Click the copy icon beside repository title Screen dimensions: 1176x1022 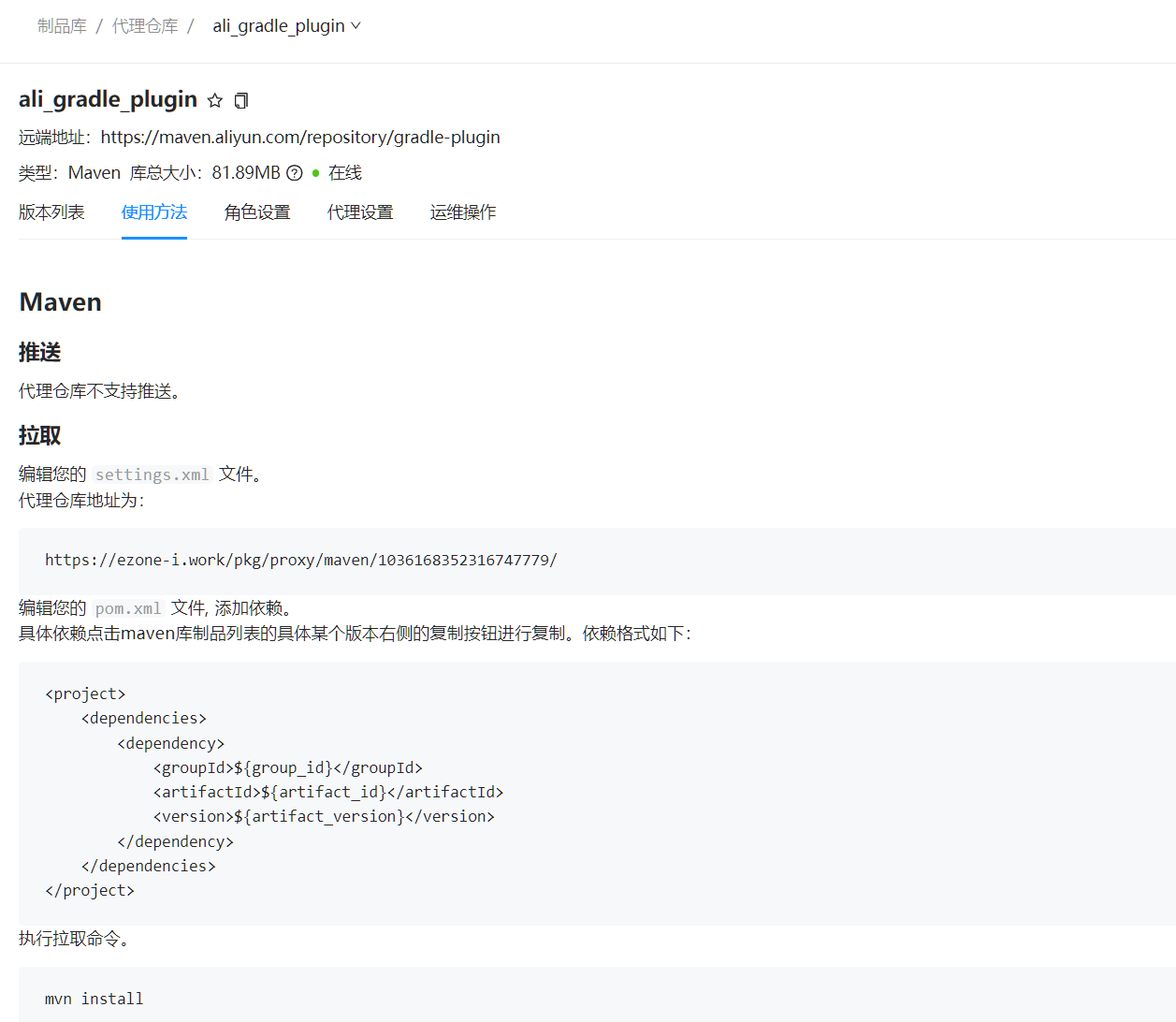241,100
